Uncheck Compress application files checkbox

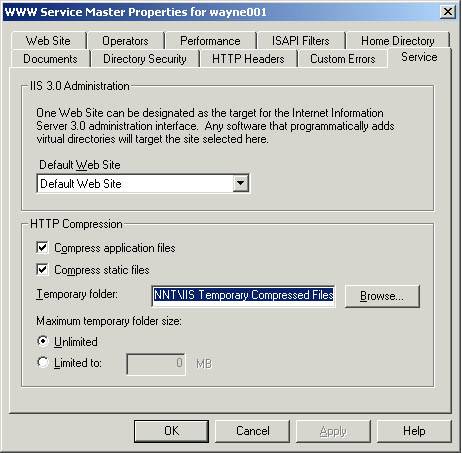[42, 248]
